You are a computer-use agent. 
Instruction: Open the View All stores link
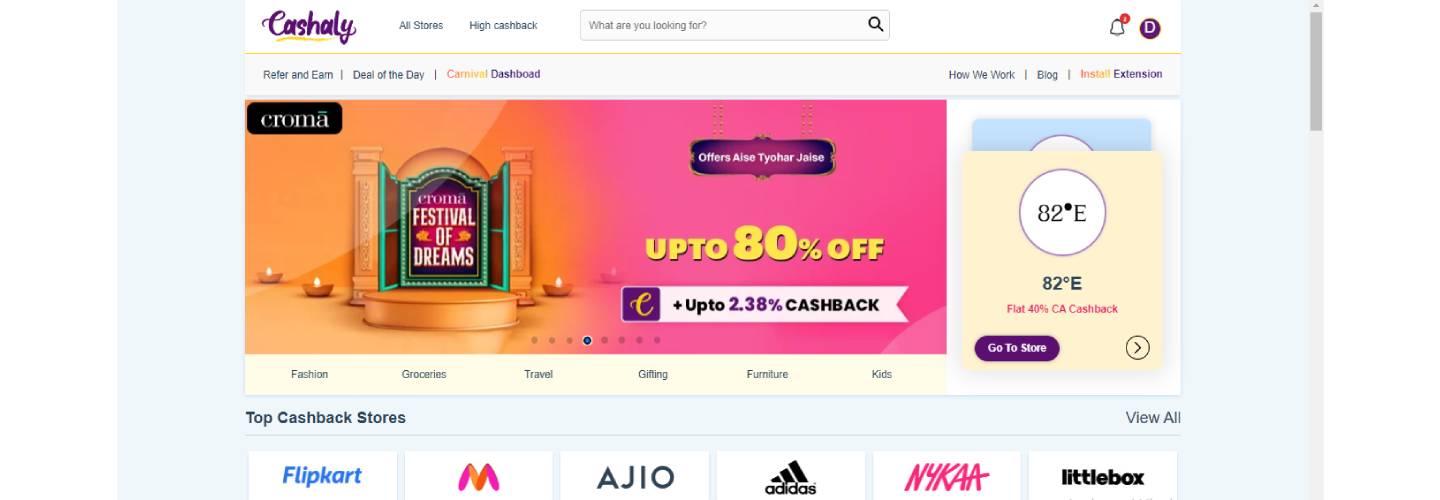(x=1153, y=417)
